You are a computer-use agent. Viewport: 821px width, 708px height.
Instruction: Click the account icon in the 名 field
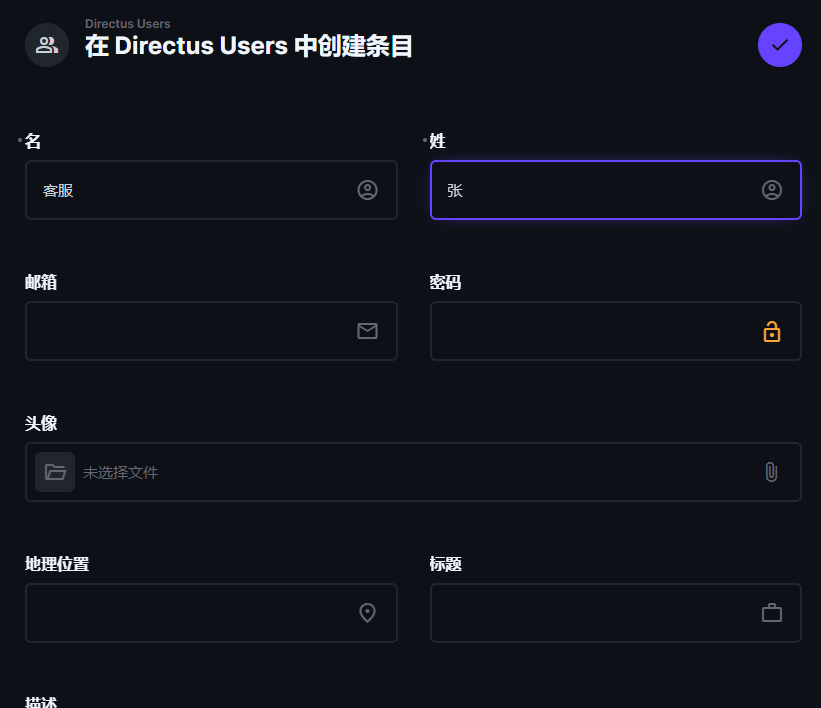pos(368,190)
